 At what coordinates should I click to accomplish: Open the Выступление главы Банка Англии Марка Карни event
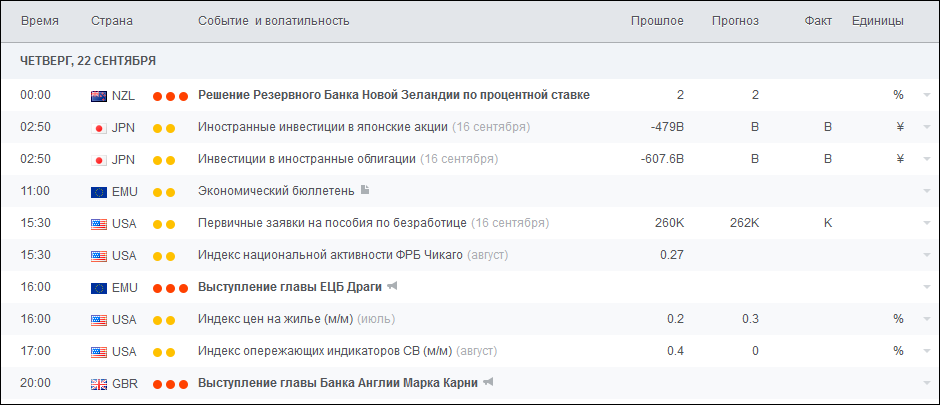click(339, 383)
